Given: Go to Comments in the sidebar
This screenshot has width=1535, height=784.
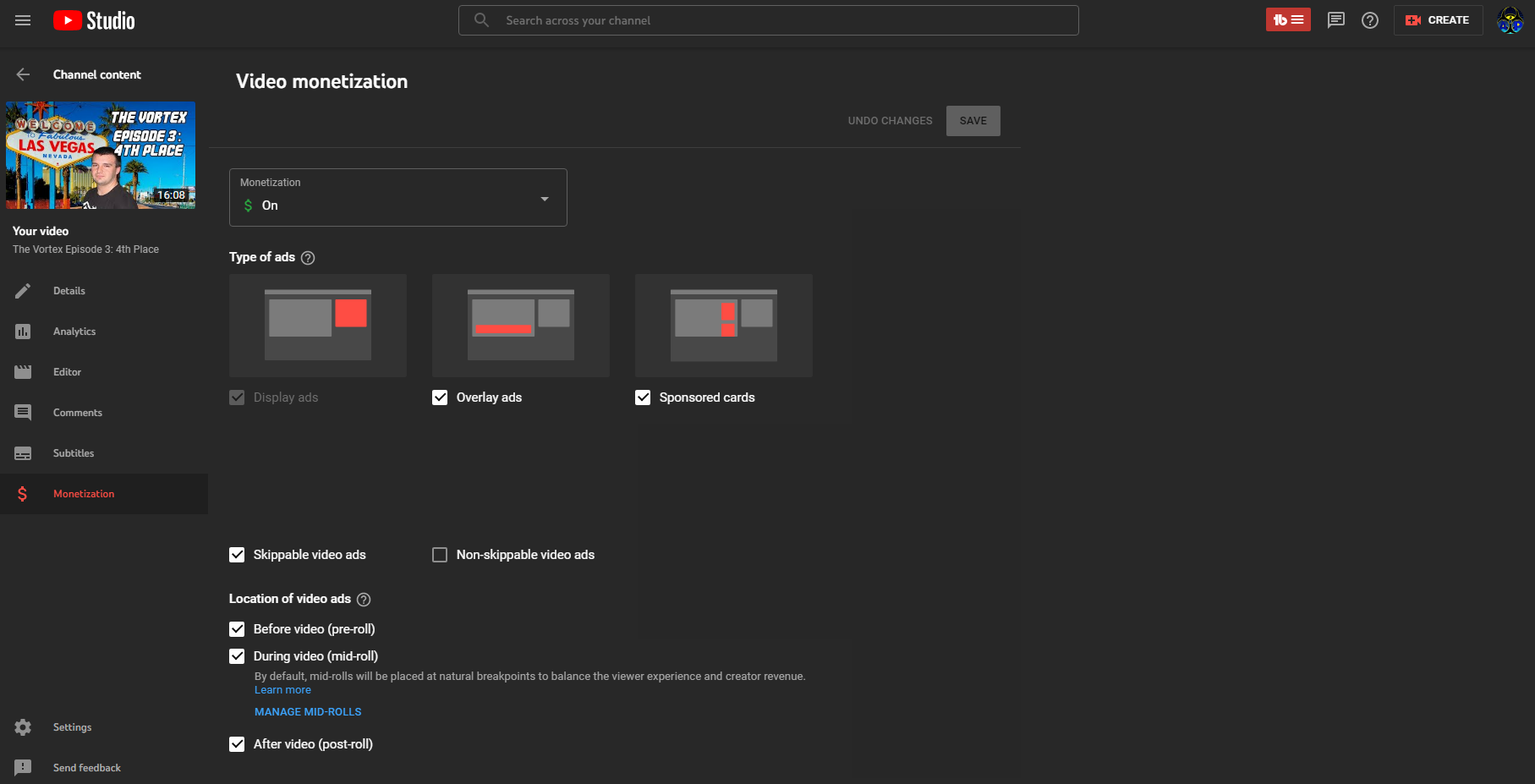Looking at the screenshot, I should pyautogui.click(x=104, y=413).
